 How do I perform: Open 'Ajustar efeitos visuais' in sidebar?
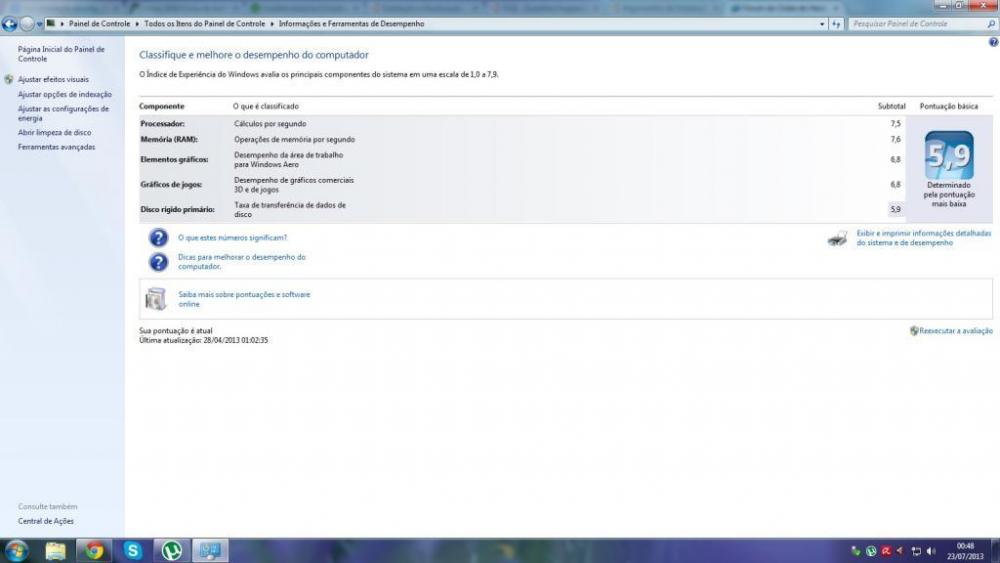click(53, 79)
